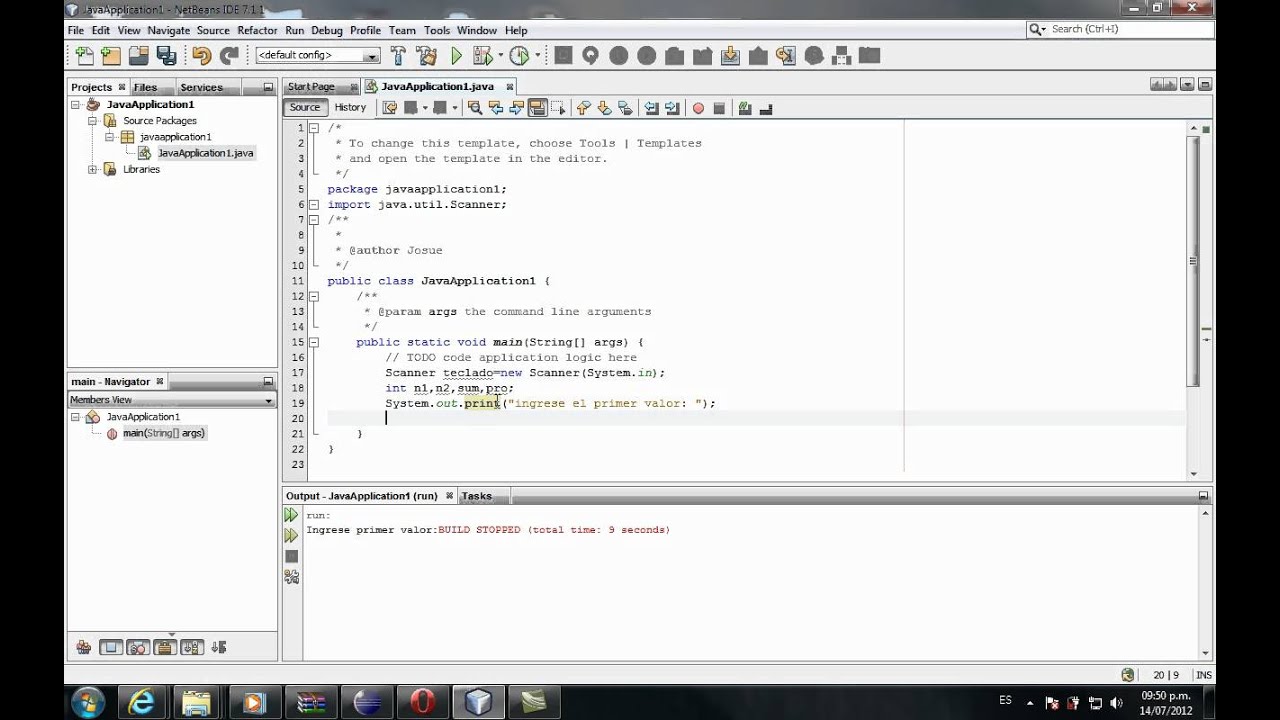Collapse the JavaApplication1 project node

pyautogui.click(x=76, y=104)
